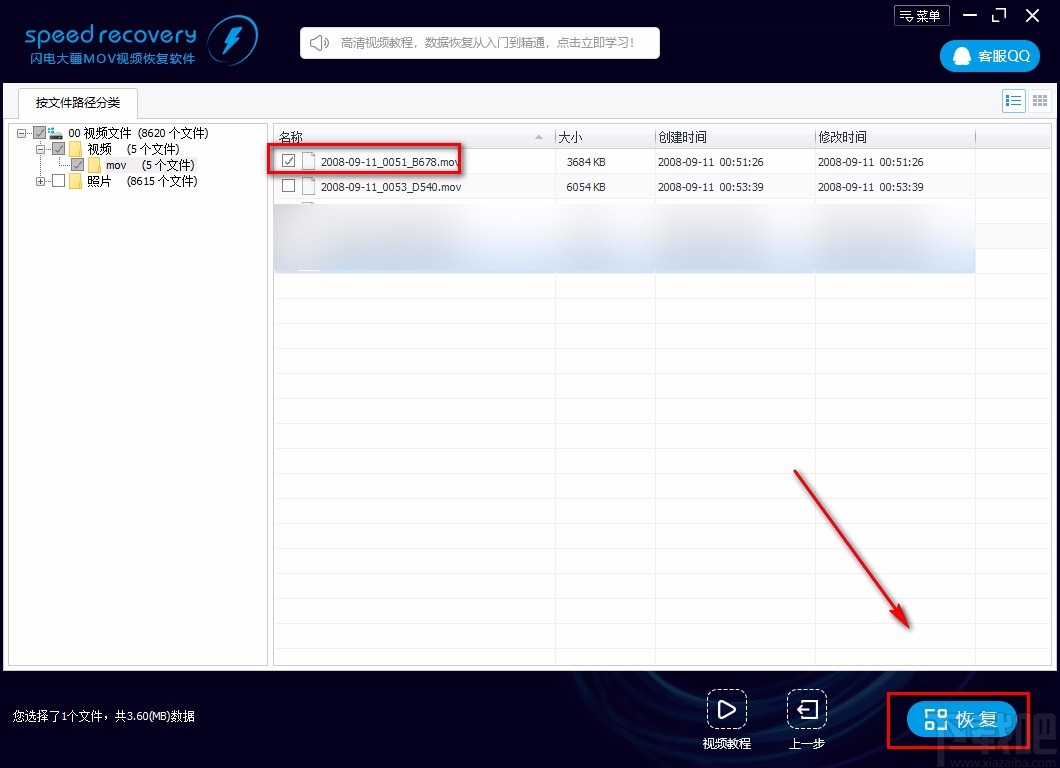Screen dimensions: 1060x768
Task: Expand the 照片 tree node
Action: click(x=41, y=181)
